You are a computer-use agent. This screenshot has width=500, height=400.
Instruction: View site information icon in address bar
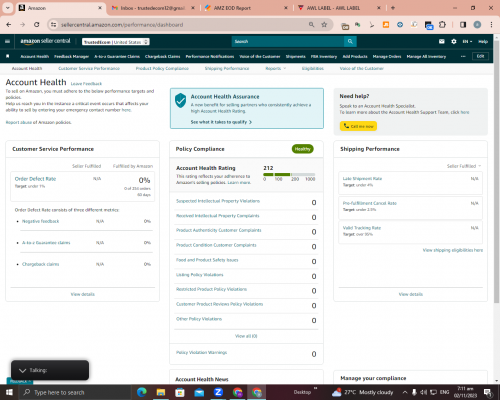point(53,25)
